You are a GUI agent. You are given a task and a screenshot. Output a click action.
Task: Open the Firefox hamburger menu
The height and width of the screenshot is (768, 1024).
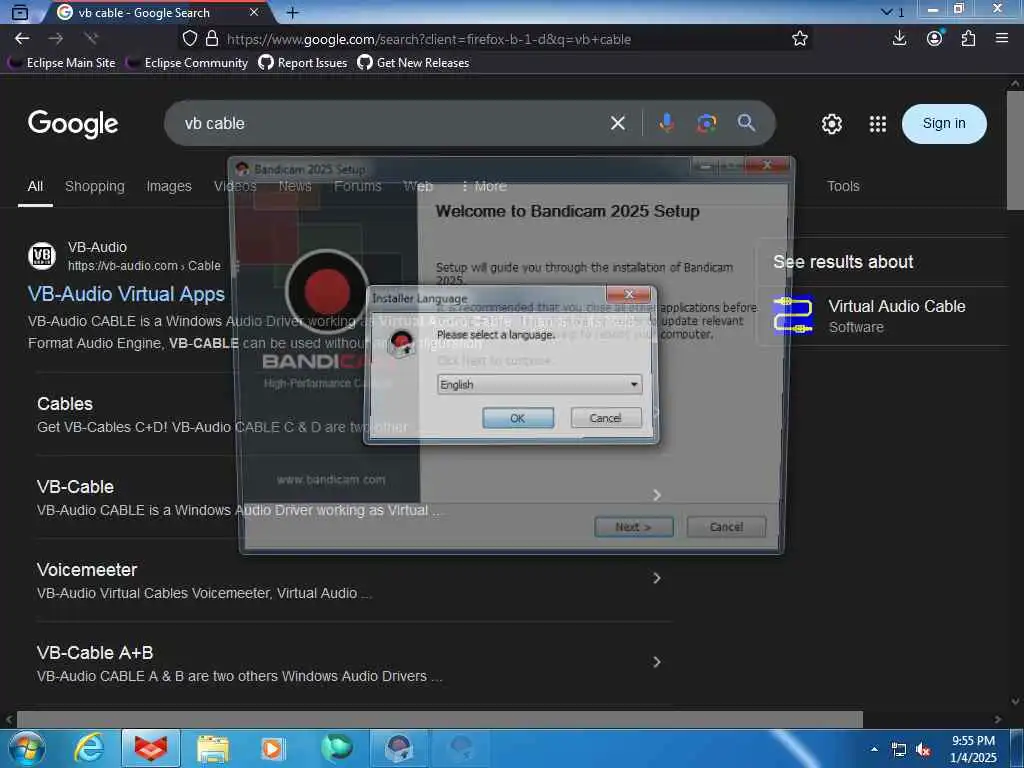tap(1002, 38)
